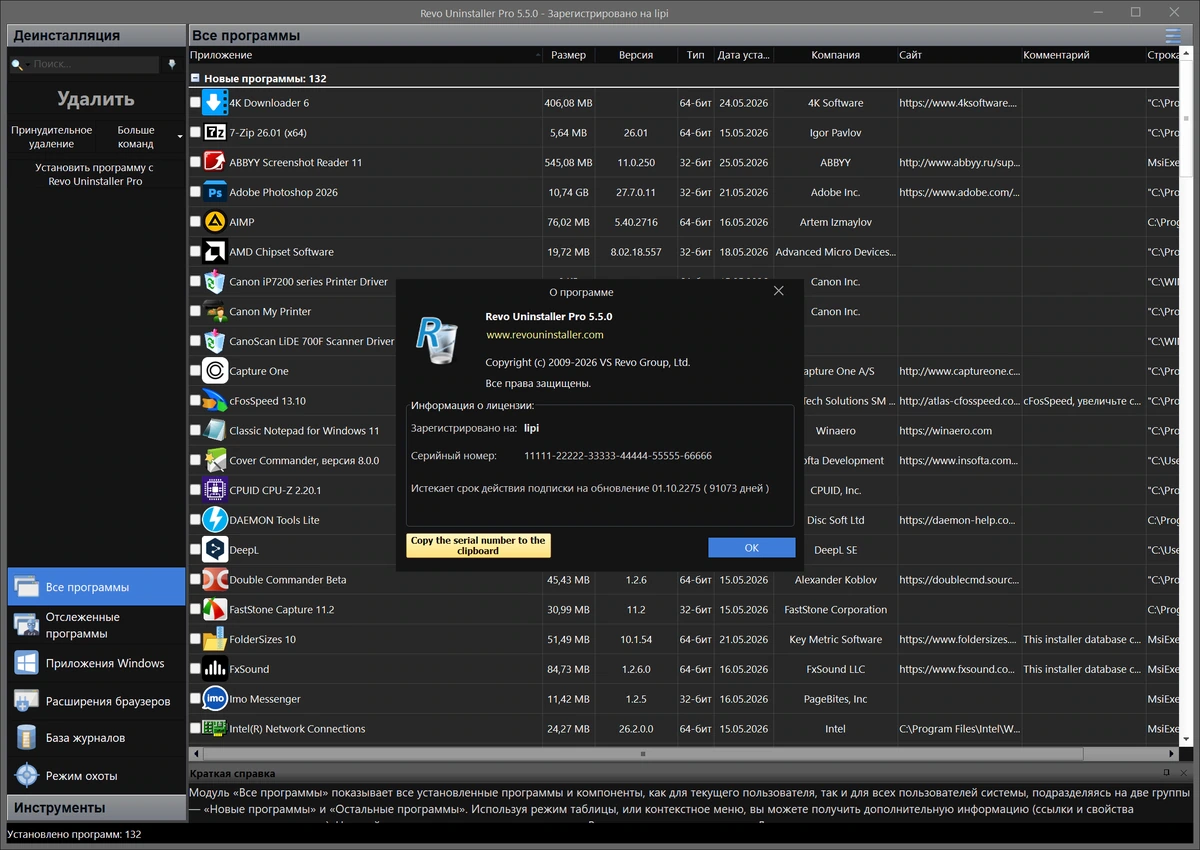The image size is (1200, 850).
Task: Sort by the 'Размер' column header
Action: tap(568, 55)
